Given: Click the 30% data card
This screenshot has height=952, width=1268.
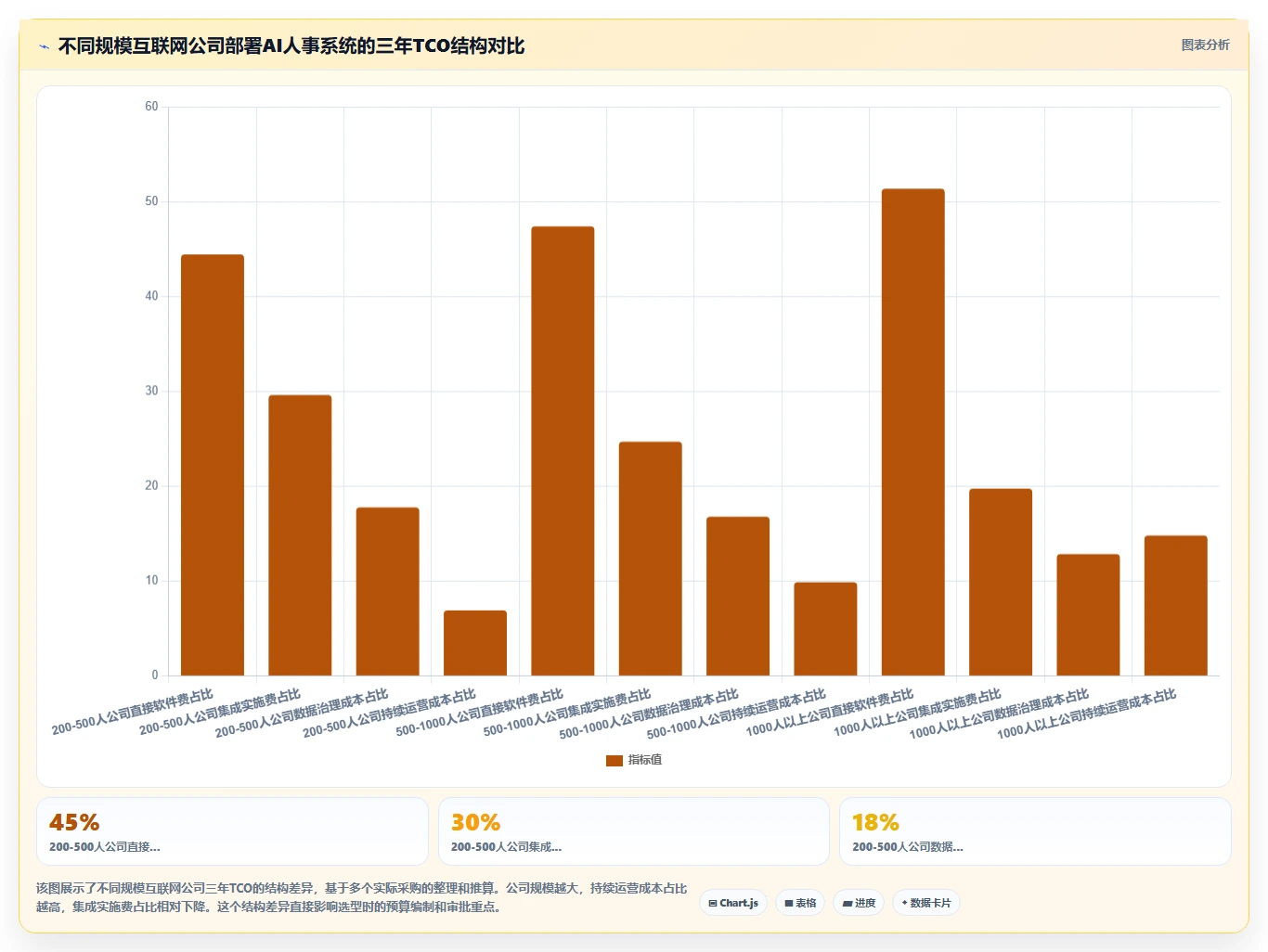Looking at the screenshot, I should click(634, 831).
